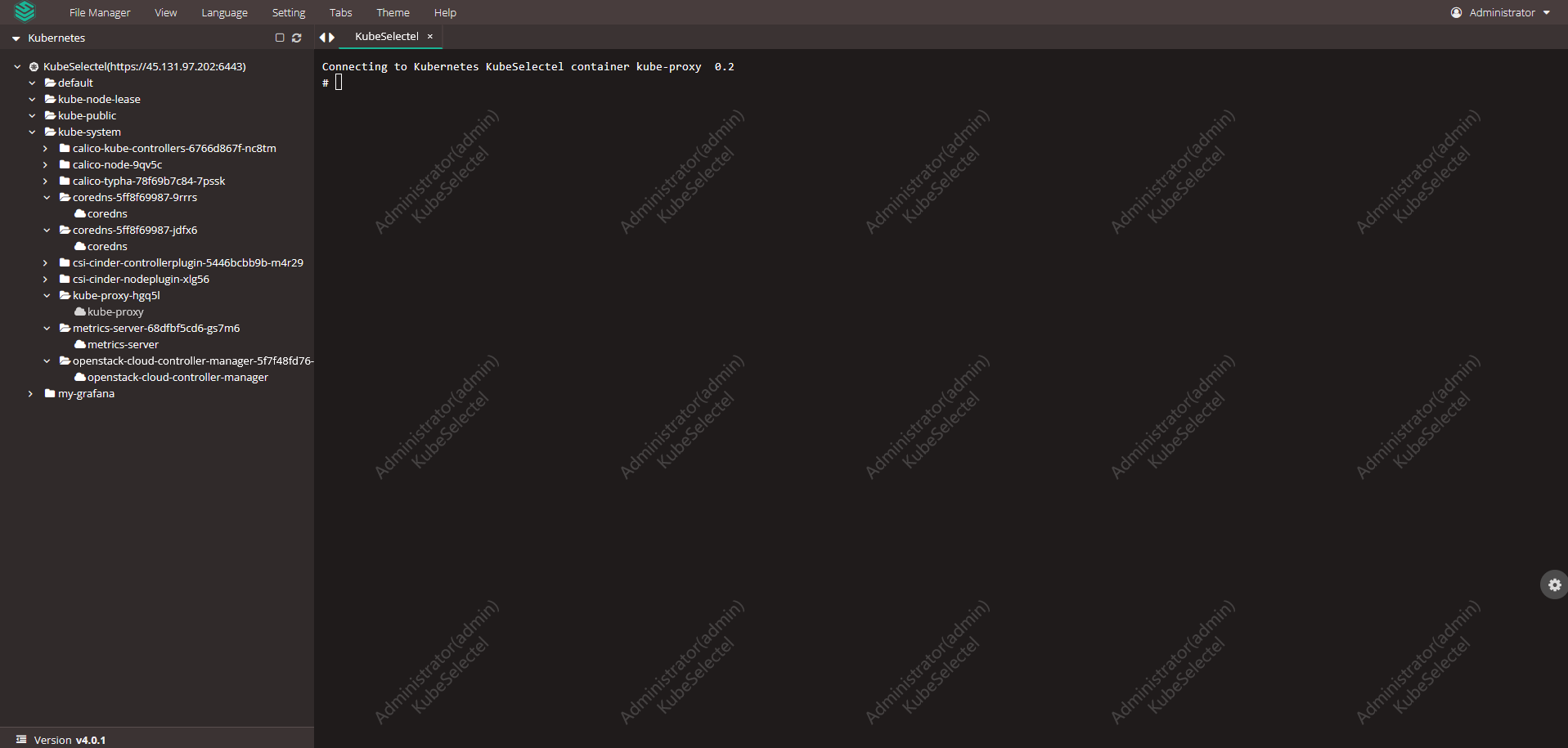Select the kube-public namespace
This screenshot has height=748, width=1568.
point(80,115)
